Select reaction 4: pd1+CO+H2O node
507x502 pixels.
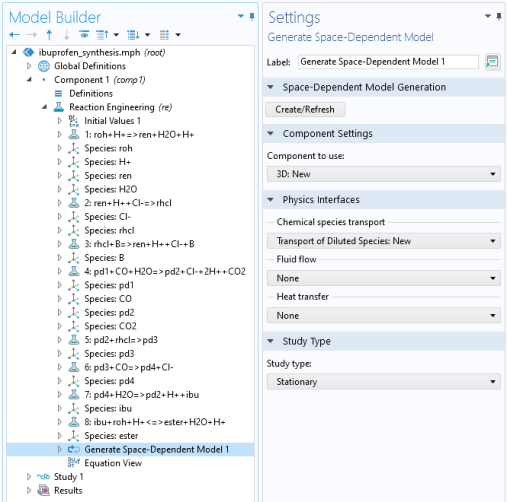[165, 271]
